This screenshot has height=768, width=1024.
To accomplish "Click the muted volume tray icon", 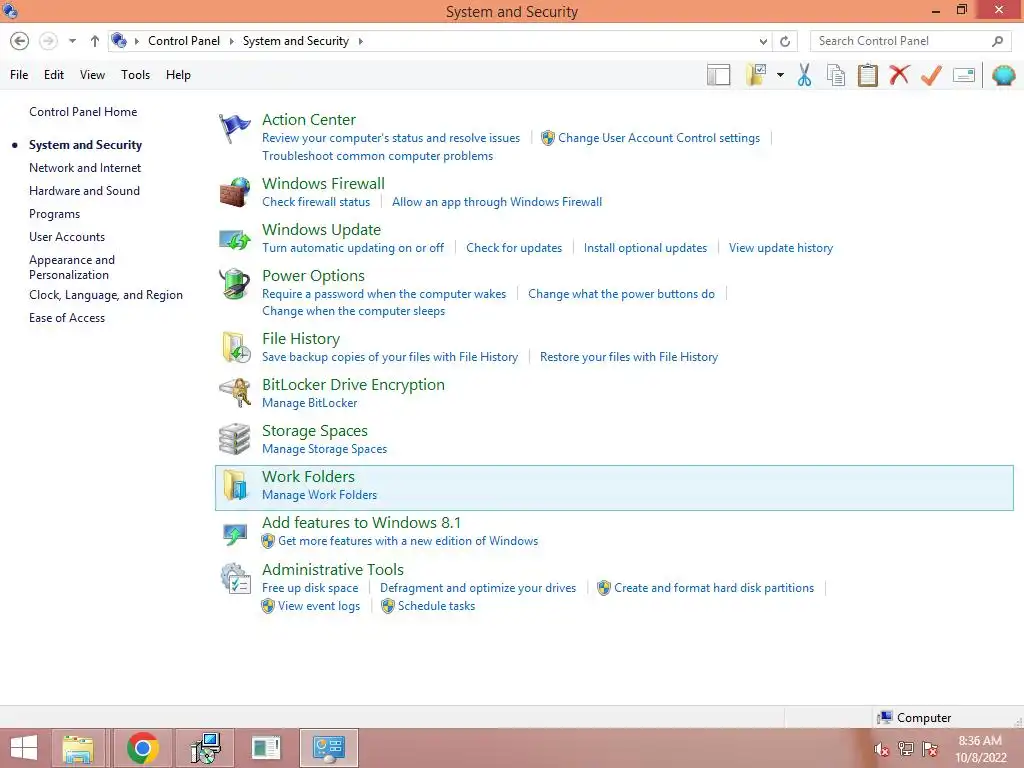I will [x=881, y=749].
